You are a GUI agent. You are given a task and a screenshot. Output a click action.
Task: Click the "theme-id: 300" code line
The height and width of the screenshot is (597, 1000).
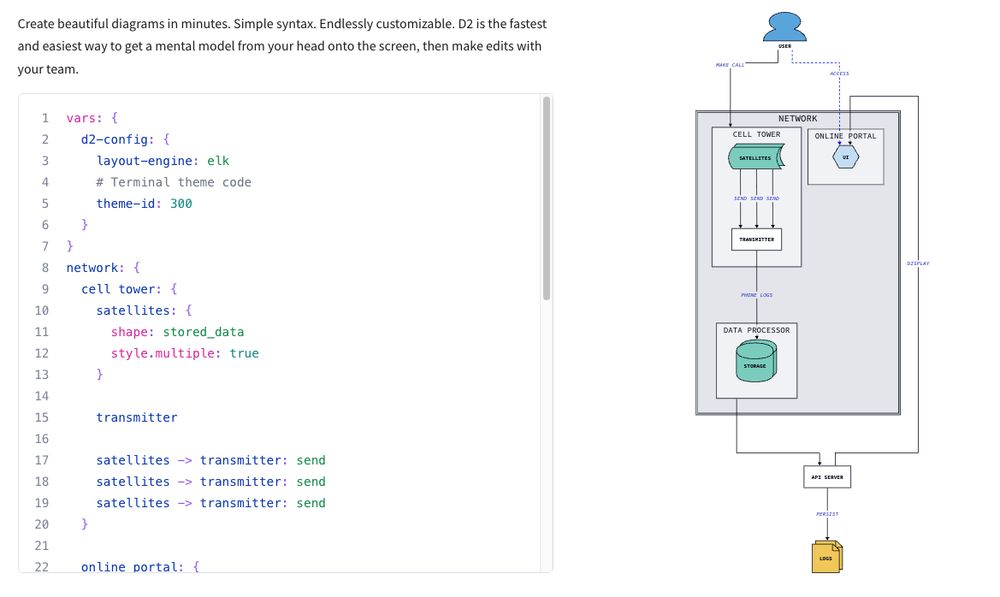(x=144, y=203)
